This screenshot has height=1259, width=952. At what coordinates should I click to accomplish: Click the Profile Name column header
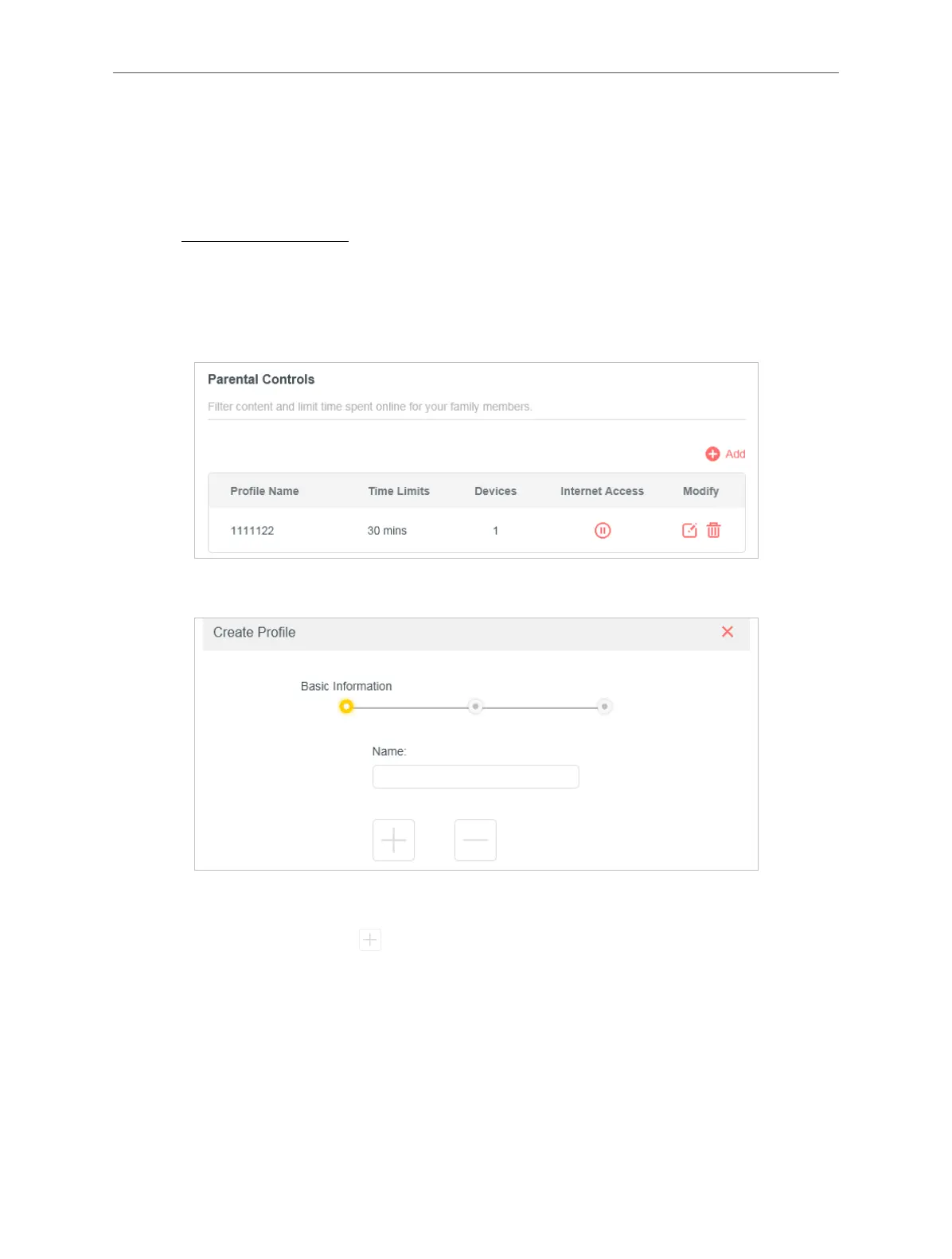pyautogui.click(x=264, y=491)
